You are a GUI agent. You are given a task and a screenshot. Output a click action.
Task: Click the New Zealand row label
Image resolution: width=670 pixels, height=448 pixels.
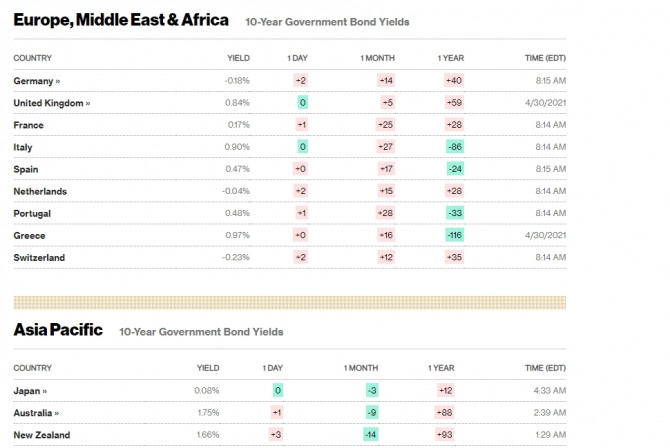point(40,434)
